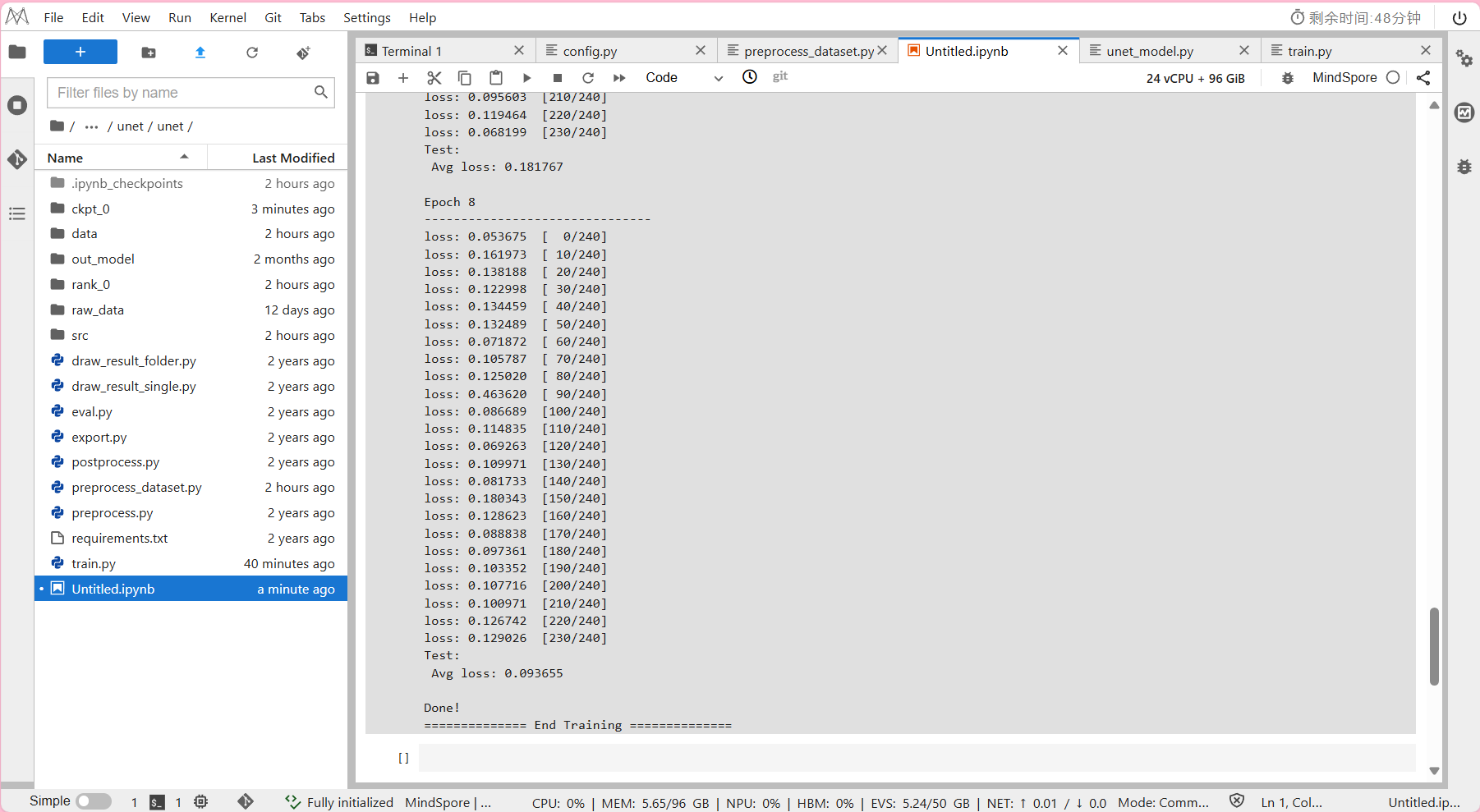Sort files by Last Modified header
The height and width of the screenshot is (812, 1480).
(x=278, y=158)
